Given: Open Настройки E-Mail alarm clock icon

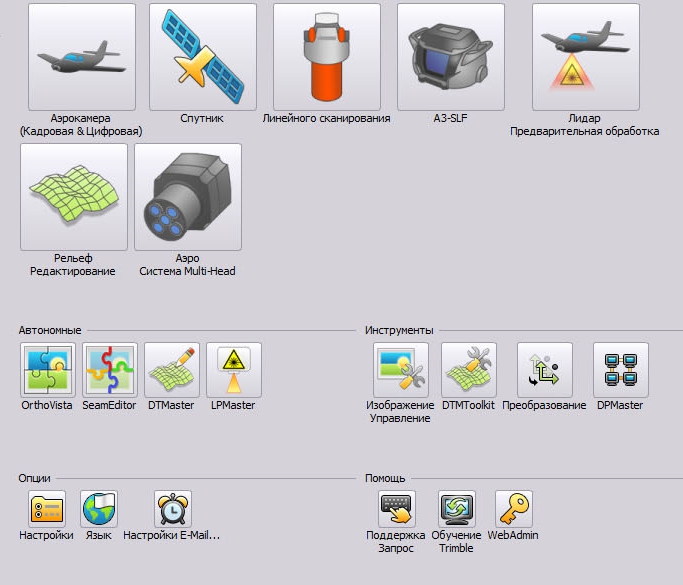Looking at the screenshot, I should (x=172, y=509).
